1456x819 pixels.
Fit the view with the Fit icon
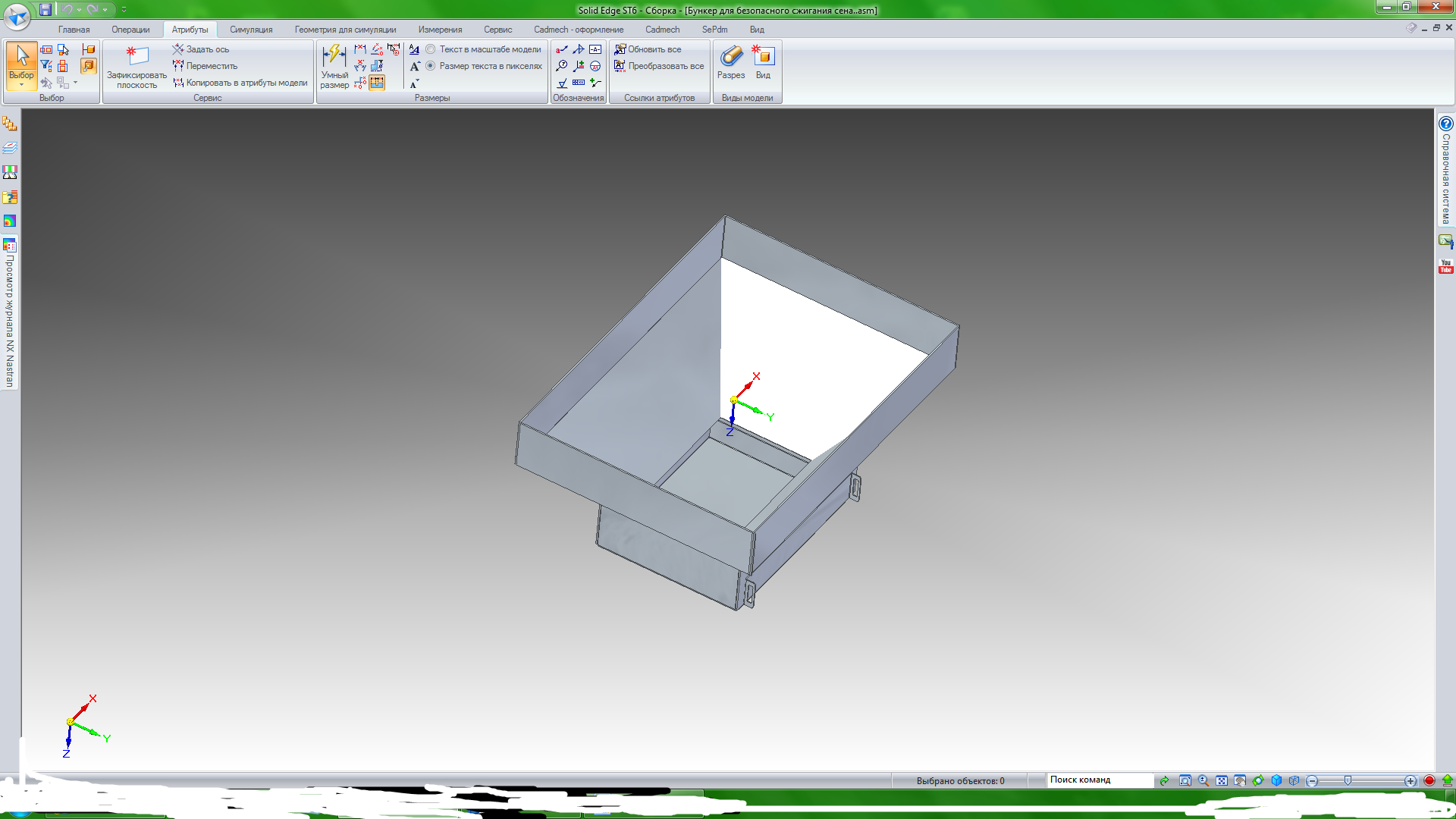click(1222, 780)
